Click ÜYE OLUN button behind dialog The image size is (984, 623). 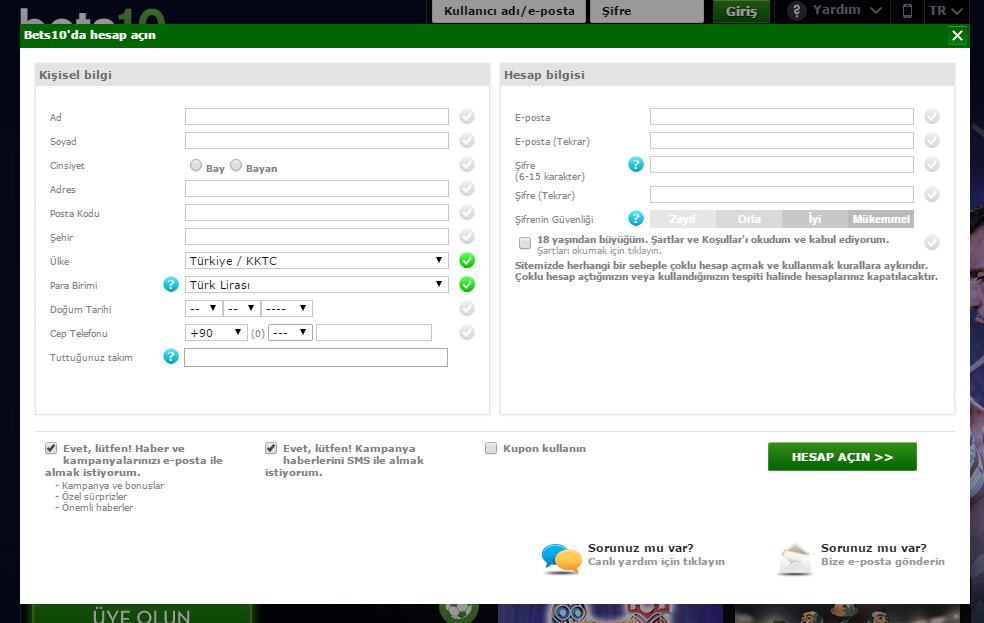click(141, 614)
